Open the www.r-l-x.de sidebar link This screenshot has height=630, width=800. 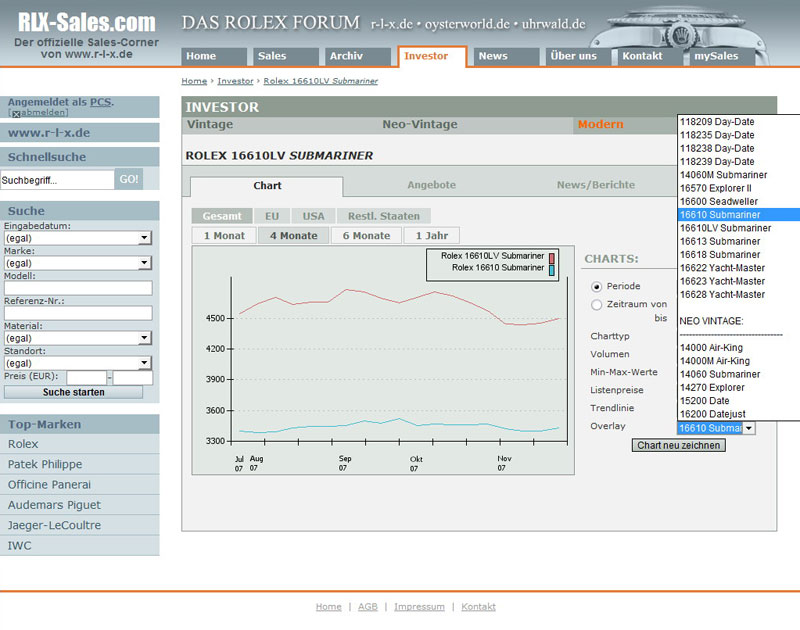pos(49,133)
